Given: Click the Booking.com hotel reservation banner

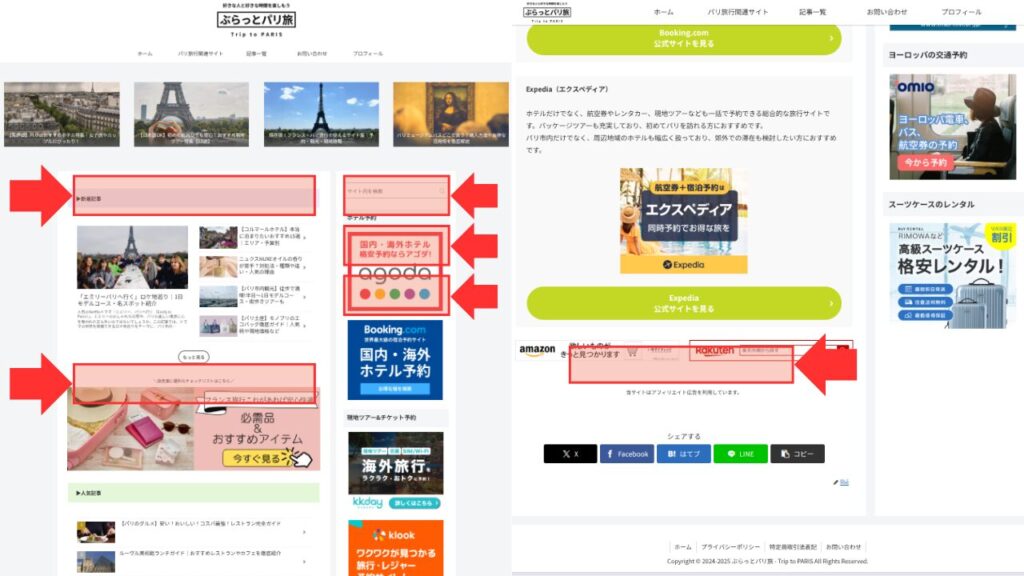Looking at the screenshot, I should click(394, 359).
